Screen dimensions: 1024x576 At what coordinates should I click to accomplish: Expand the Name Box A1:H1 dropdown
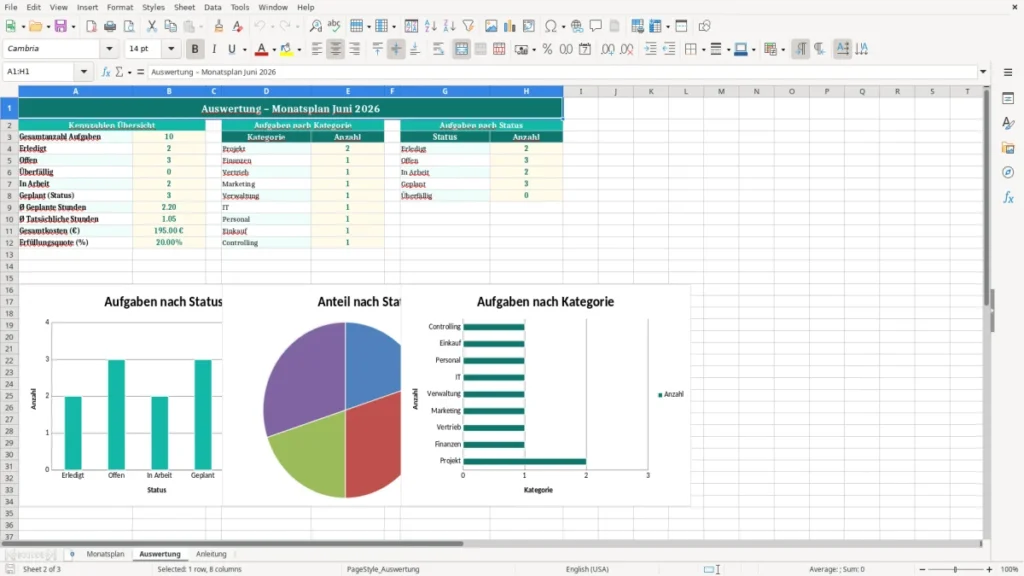[x=84, y=72]
